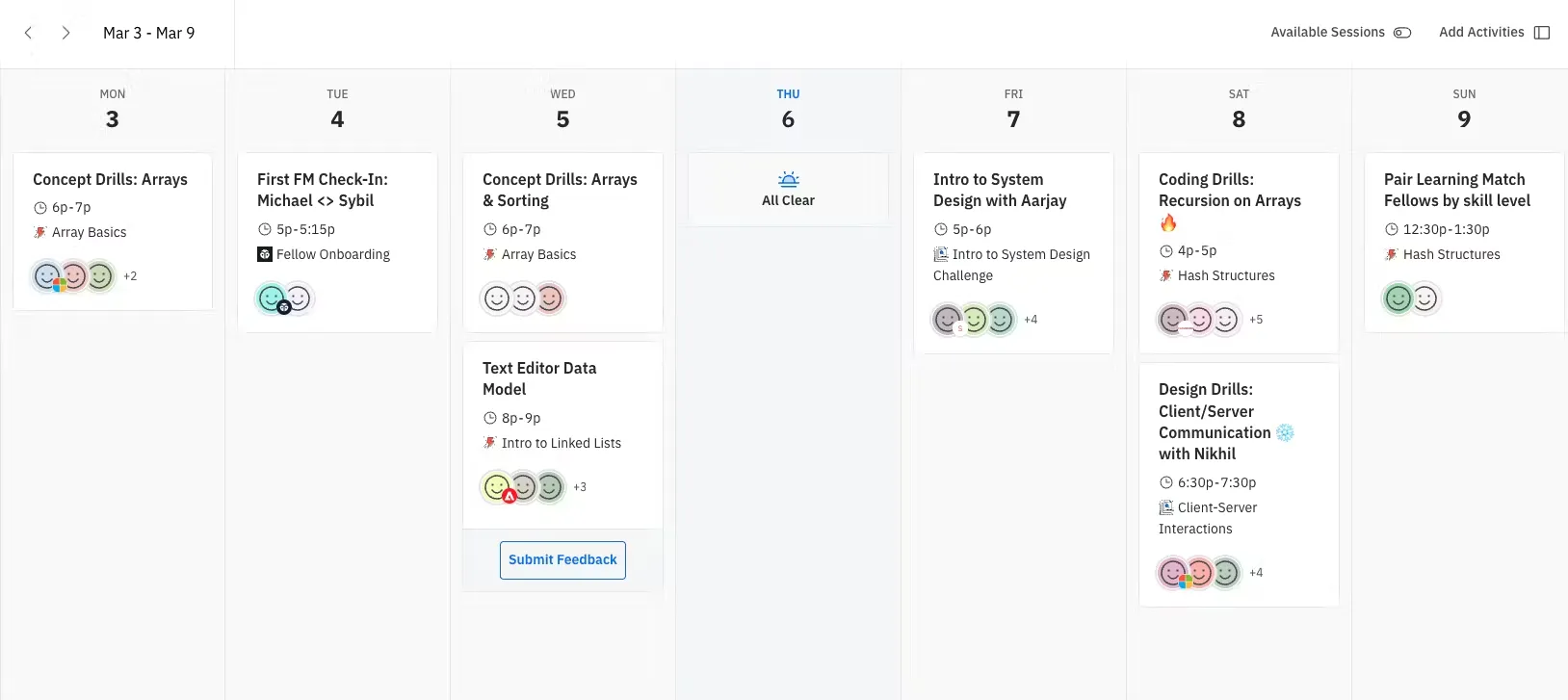Click the Intro to Linked Lists icon
Viewport: 1568px width, 700px height.
tap(489, 443)
